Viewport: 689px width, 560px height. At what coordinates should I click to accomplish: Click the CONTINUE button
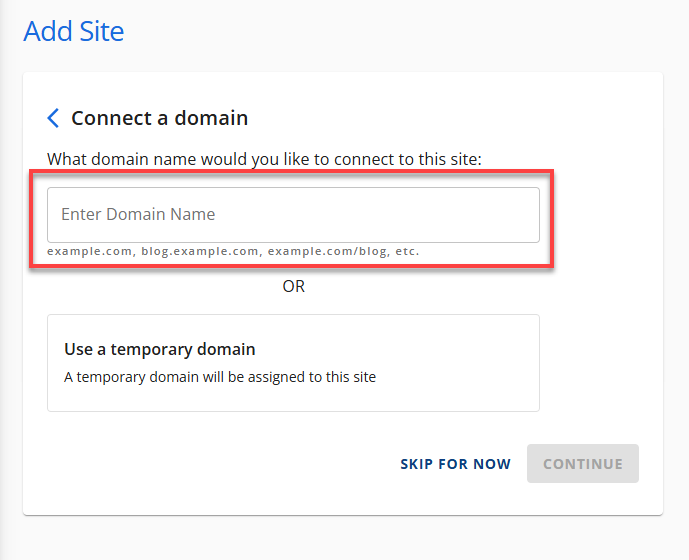(x=583, y=464)
